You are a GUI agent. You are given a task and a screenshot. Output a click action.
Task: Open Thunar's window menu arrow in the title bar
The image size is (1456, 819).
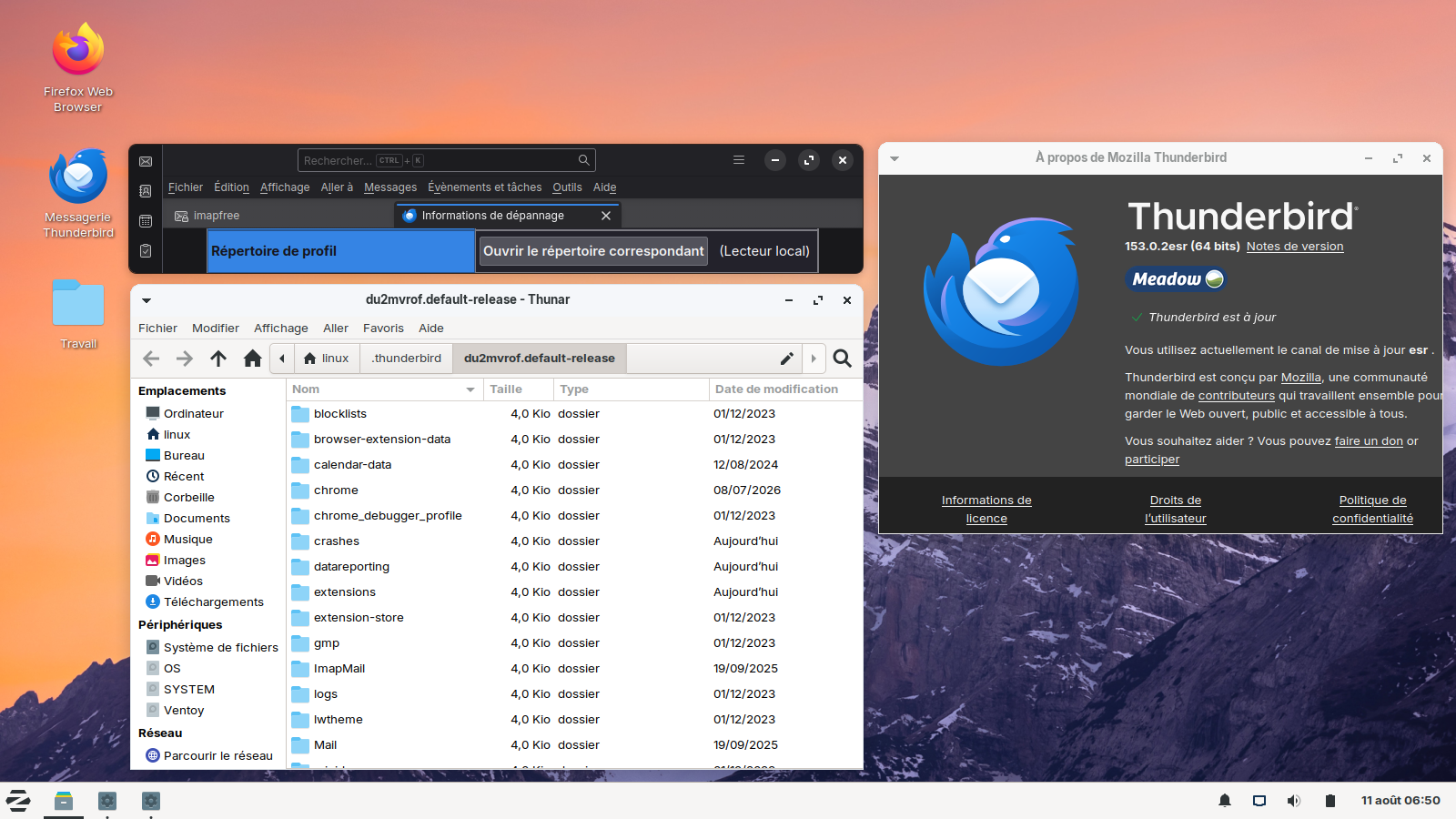point(147,300)
